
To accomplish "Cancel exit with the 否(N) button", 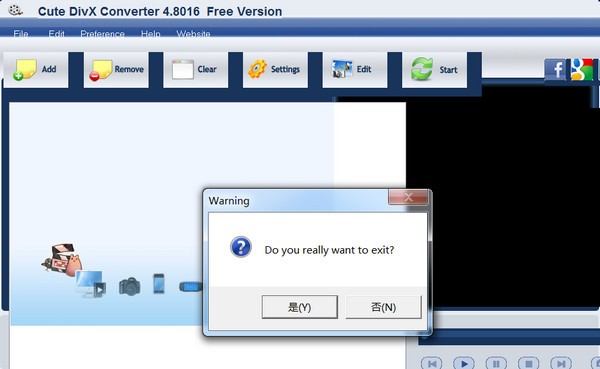I will [383, 307].
